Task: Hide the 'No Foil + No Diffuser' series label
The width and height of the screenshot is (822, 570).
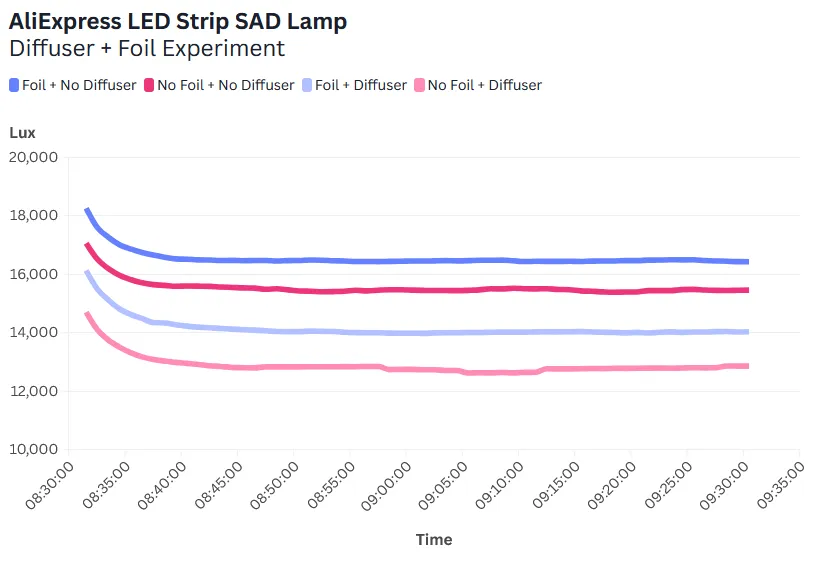Action: 226,85
